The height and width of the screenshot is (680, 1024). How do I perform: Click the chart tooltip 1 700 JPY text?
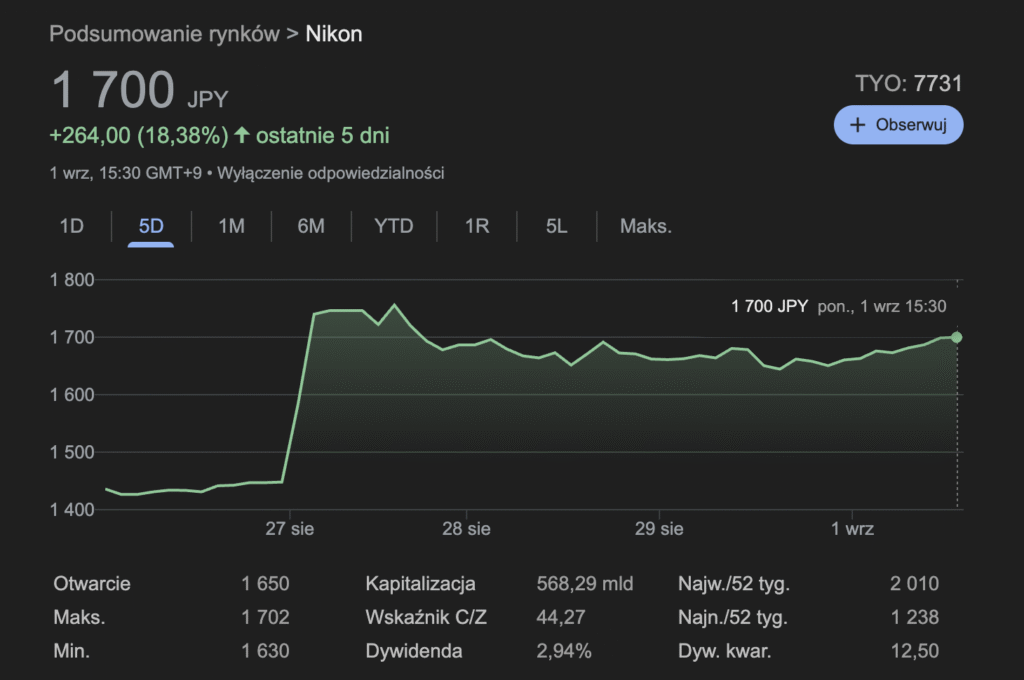tap(769, 306)
